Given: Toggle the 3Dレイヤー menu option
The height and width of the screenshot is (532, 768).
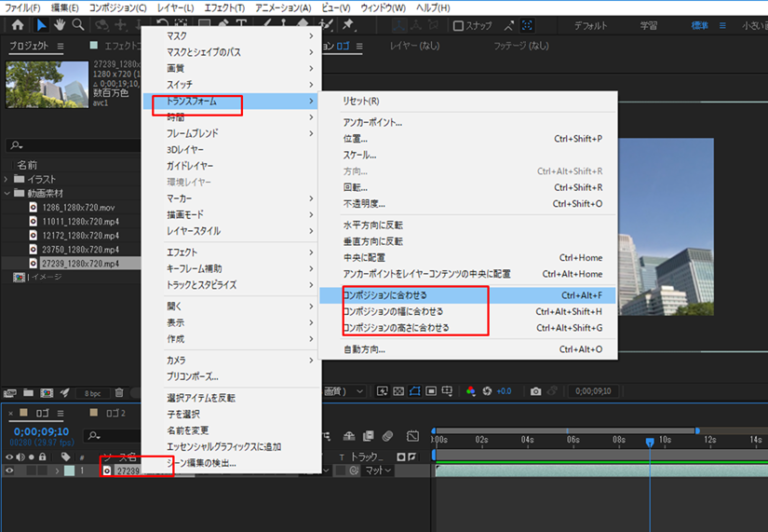Looking at the screenshot, I should tap(186, 149).
